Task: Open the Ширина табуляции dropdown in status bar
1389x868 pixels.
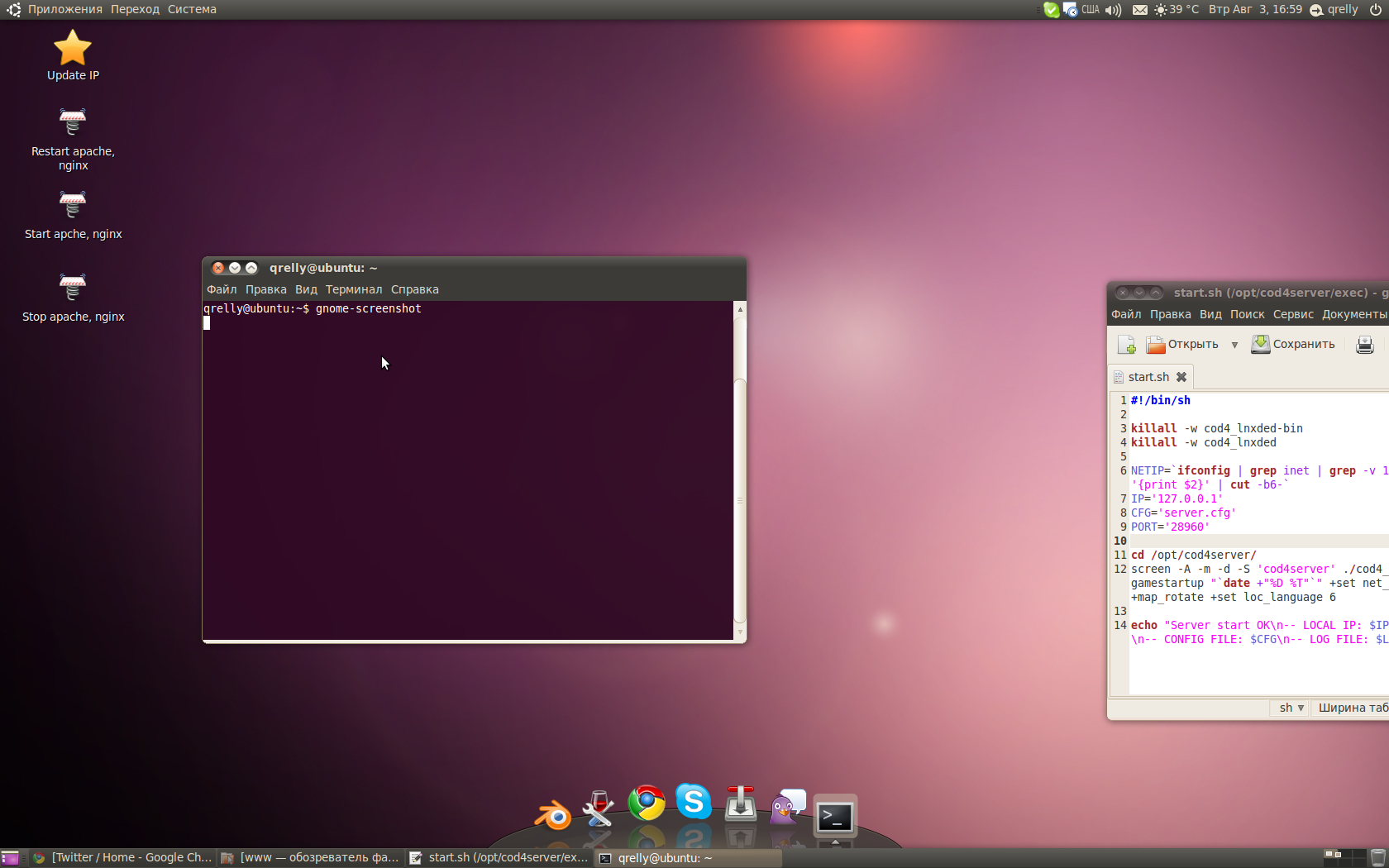Action: coord(1353,708)
